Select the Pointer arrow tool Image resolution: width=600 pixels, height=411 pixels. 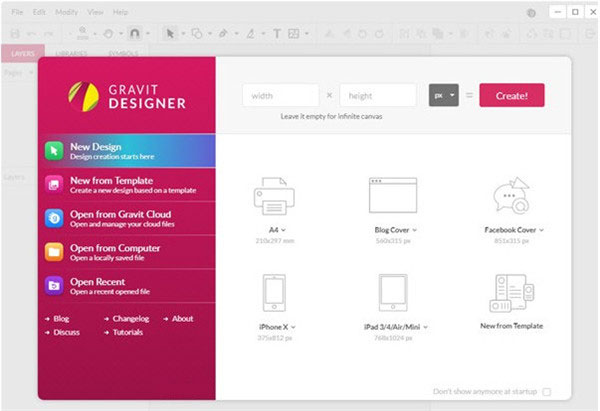[170, 34]
